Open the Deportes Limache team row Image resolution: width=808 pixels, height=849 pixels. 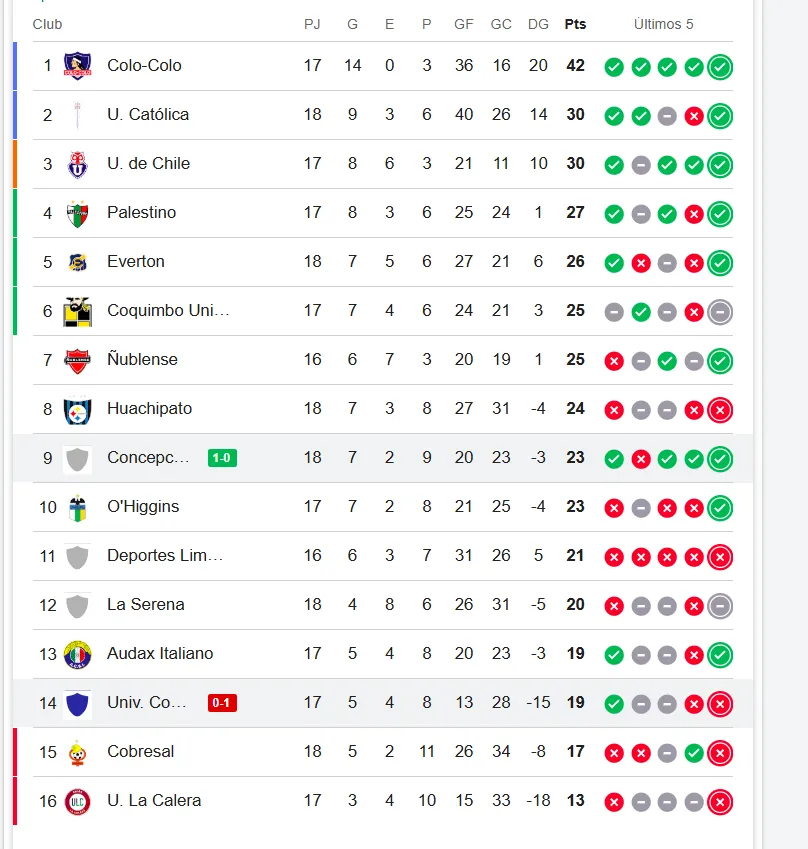coord(383,556)
